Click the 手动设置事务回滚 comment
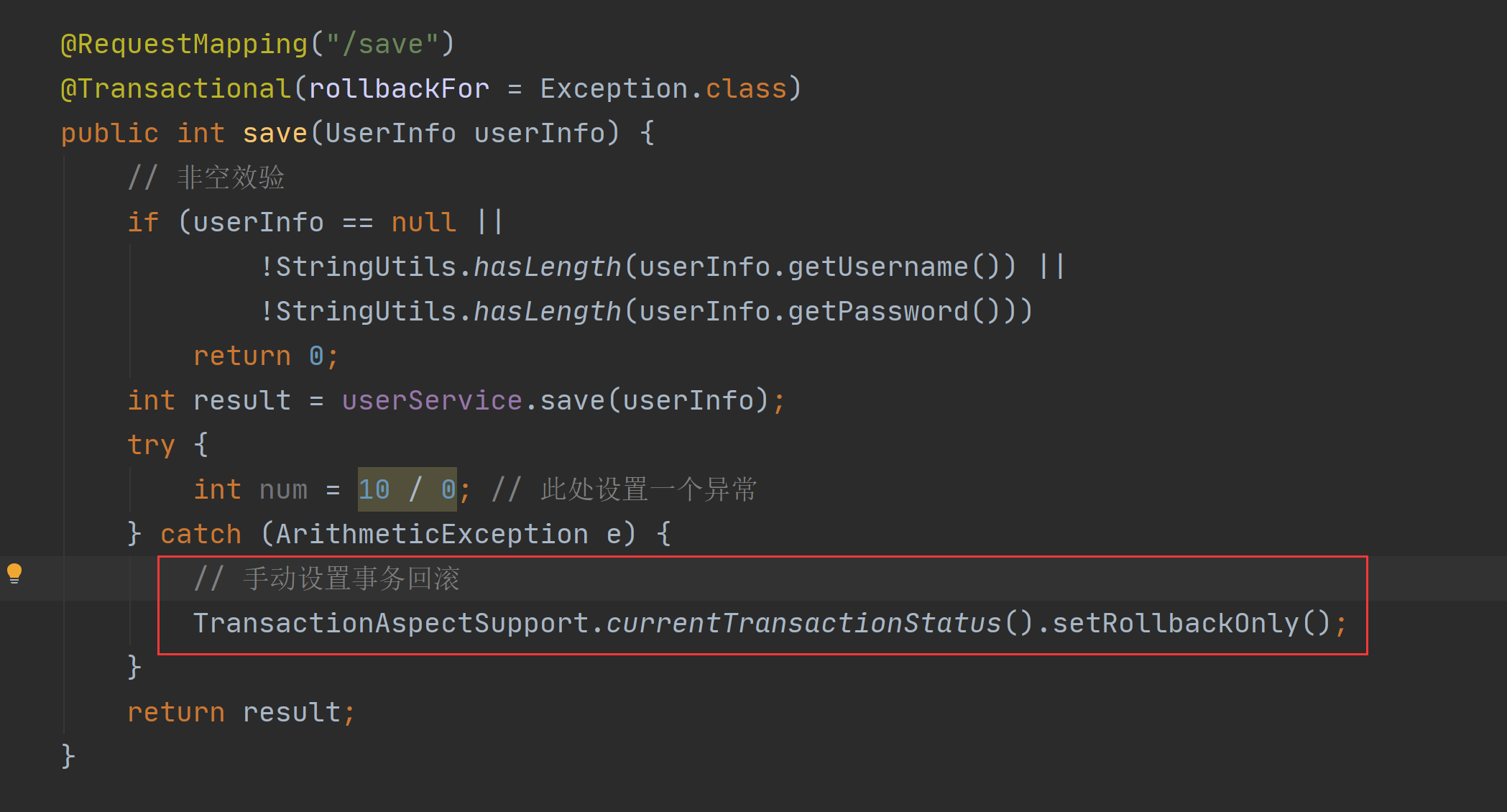1507x812 pixels. pyautogui.click(x=327, y=578)
